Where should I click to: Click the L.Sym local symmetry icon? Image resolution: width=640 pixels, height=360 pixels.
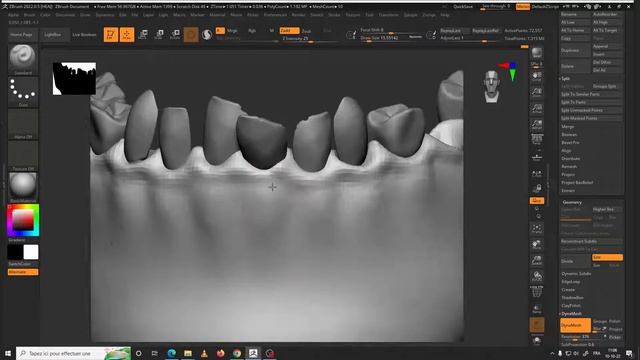point(537,173)
